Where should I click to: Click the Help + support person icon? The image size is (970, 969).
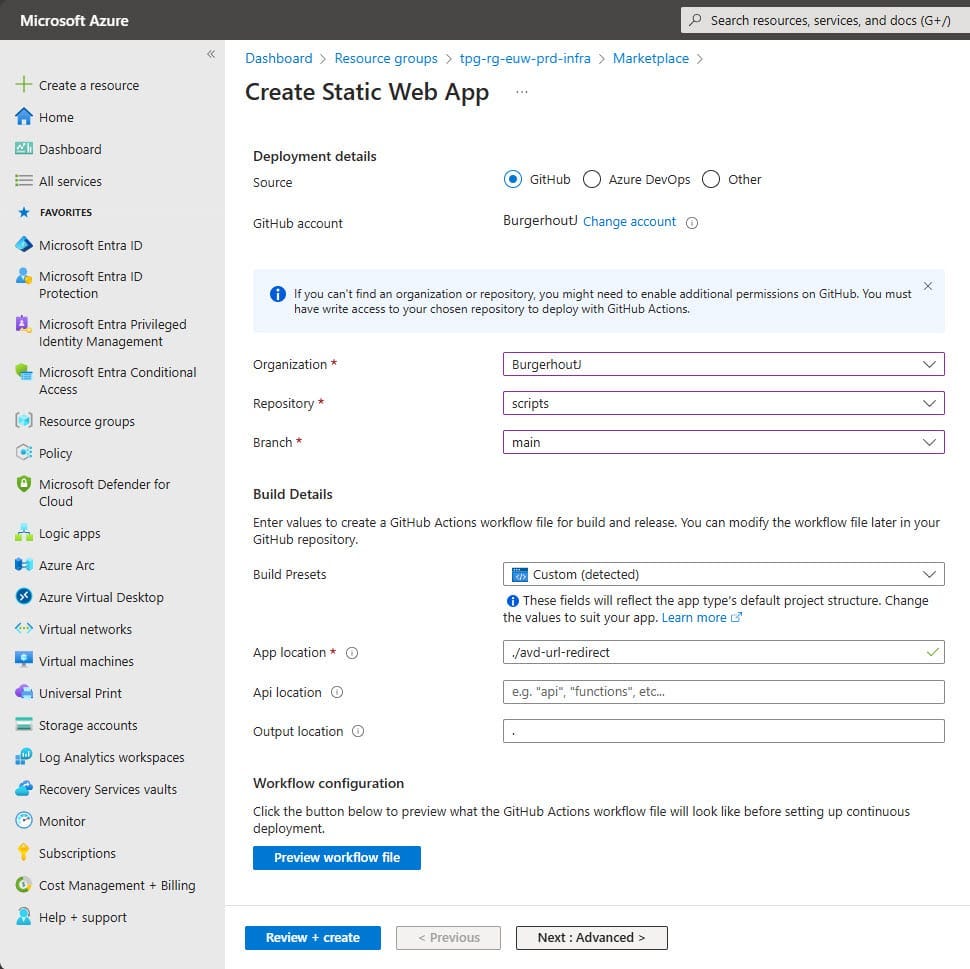point(24,916)
